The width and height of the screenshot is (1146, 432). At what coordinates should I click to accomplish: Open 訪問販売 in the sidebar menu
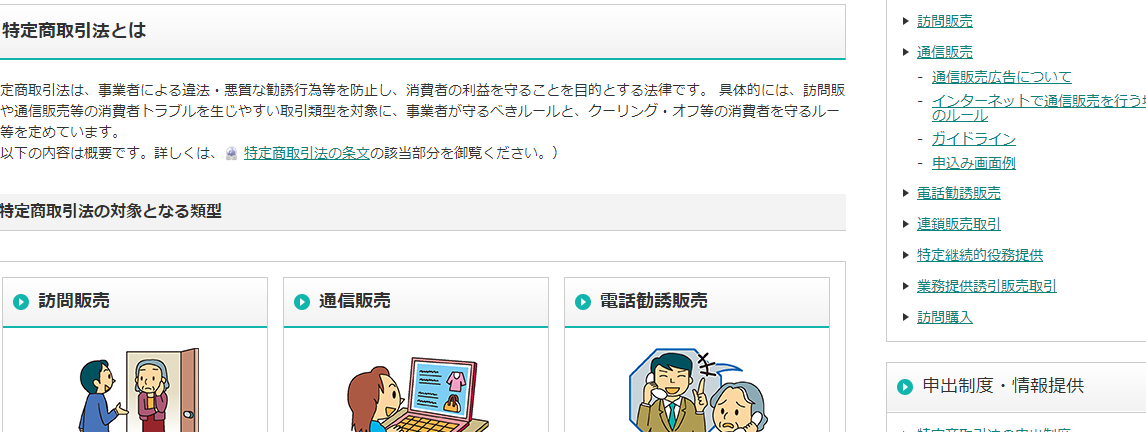coord(945,22)
